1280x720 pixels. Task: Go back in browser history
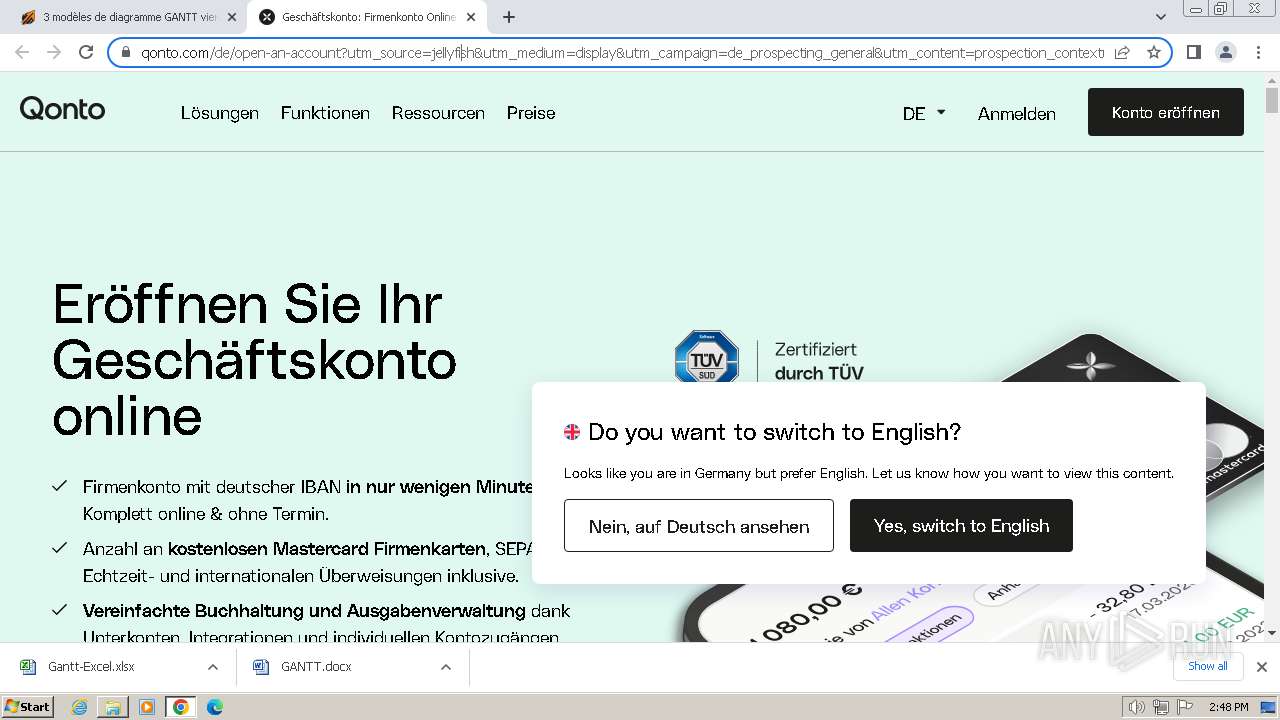click(x=22, y=52)
